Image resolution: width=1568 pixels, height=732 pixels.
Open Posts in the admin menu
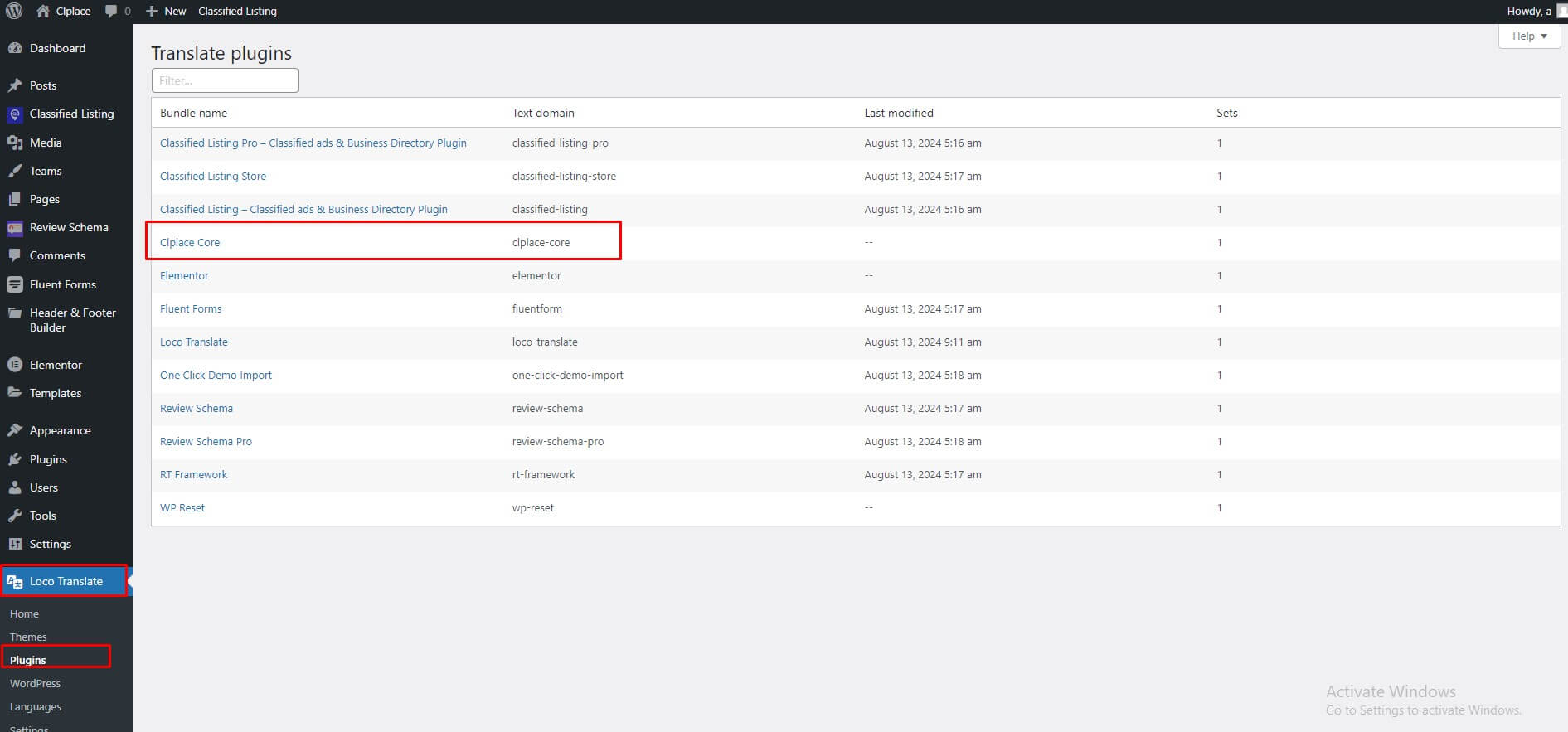[x=43, y=85]
